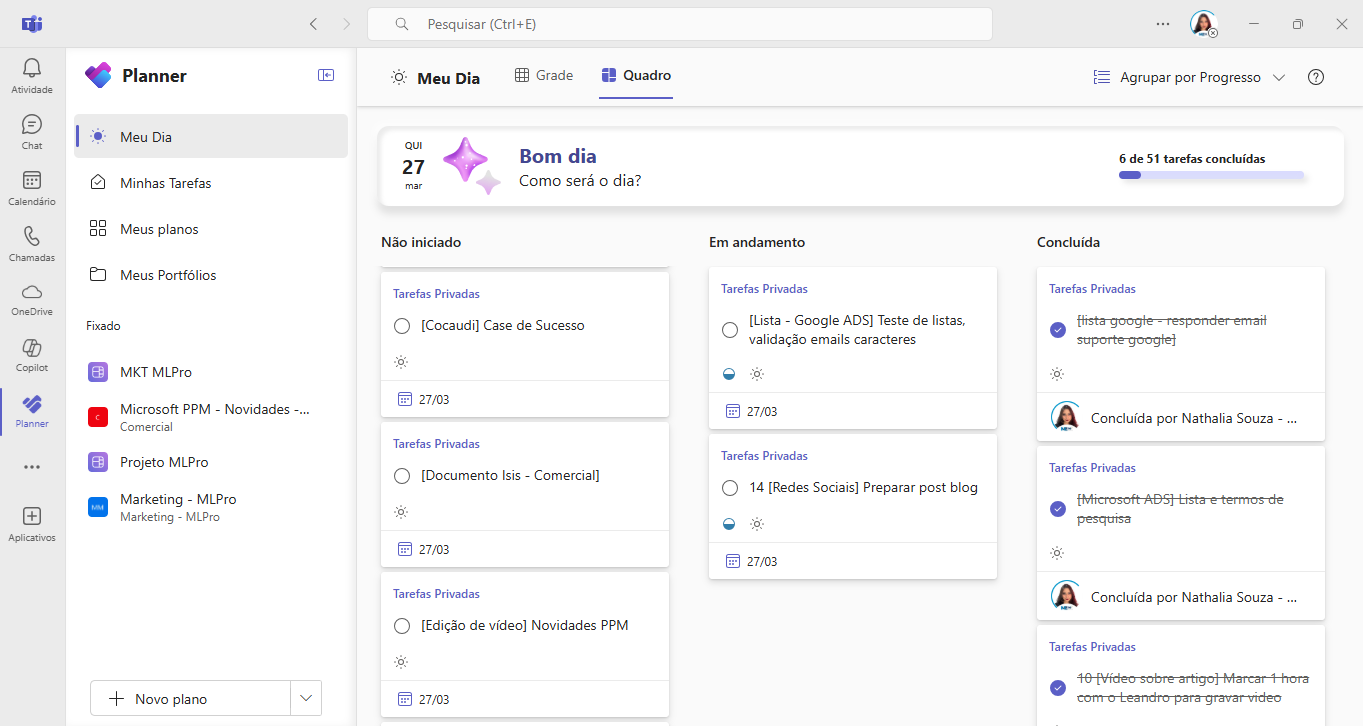Mark [Documento Isis - Comercial] complete
Image resolution: width=1363 pixels, height=726 pixels.
coord(402,476)
